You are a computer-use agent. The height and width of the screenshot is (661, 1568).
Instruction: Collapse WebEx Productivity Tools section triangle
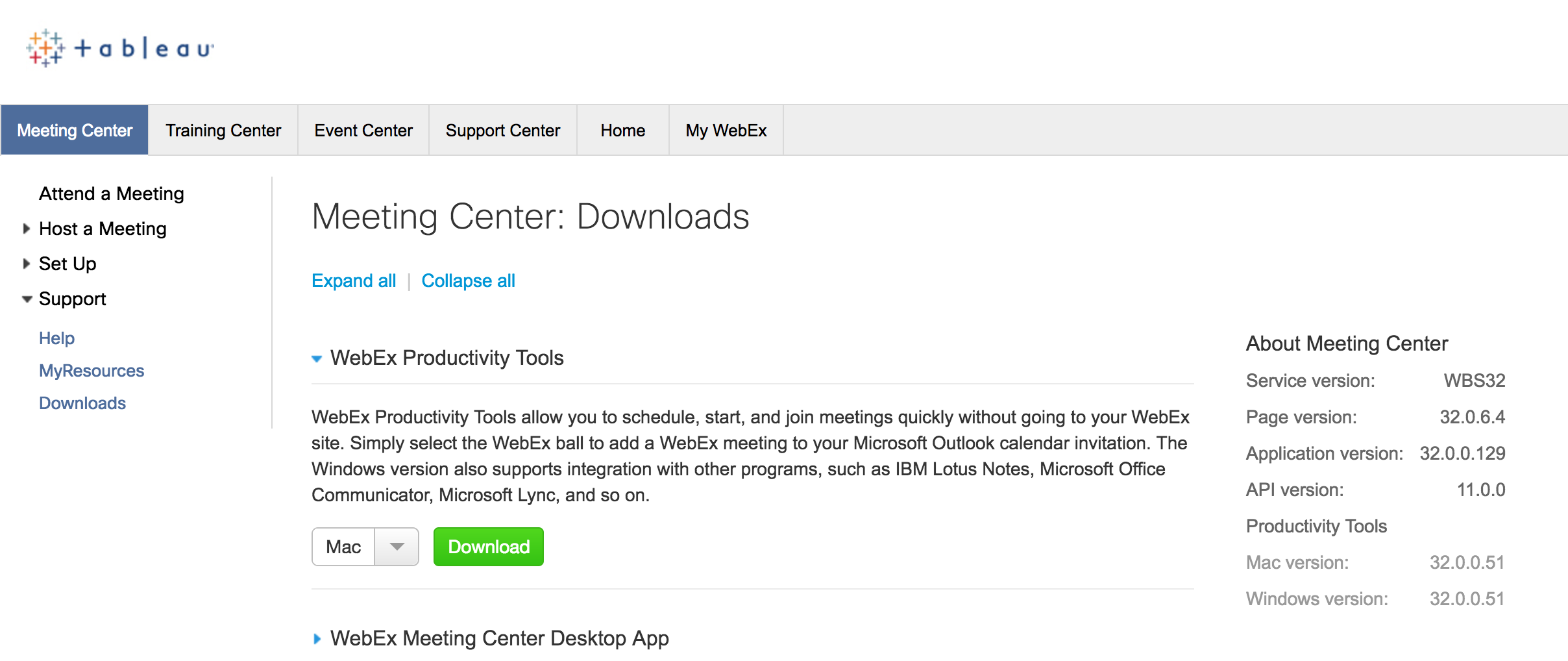[317, 358]
